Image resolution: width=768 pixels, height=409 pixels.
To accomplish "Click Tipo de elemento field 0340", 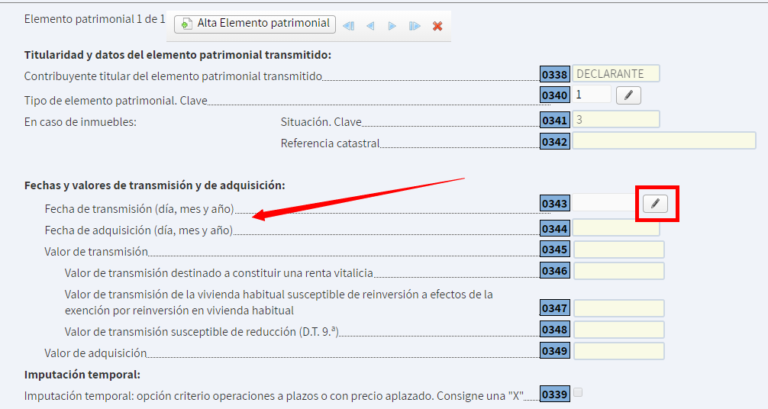I will (x=592, y=95).
